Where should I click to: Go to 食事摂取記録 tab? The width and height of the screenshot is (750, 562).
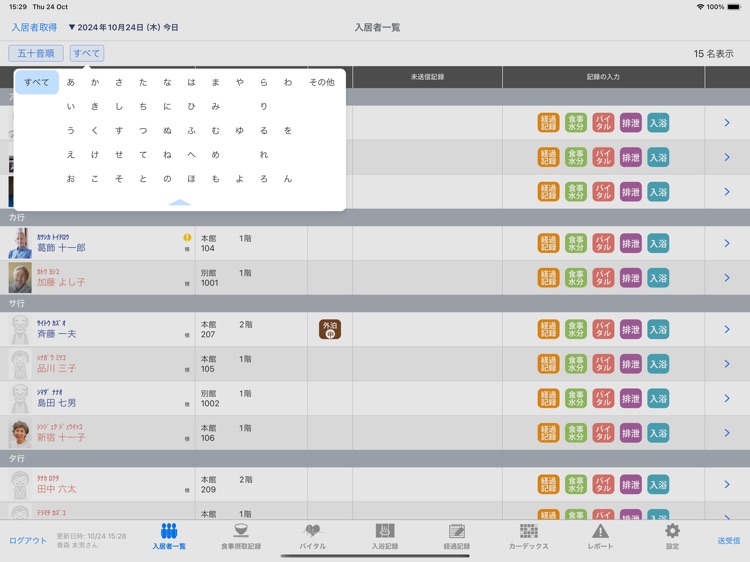pos(241,537)
